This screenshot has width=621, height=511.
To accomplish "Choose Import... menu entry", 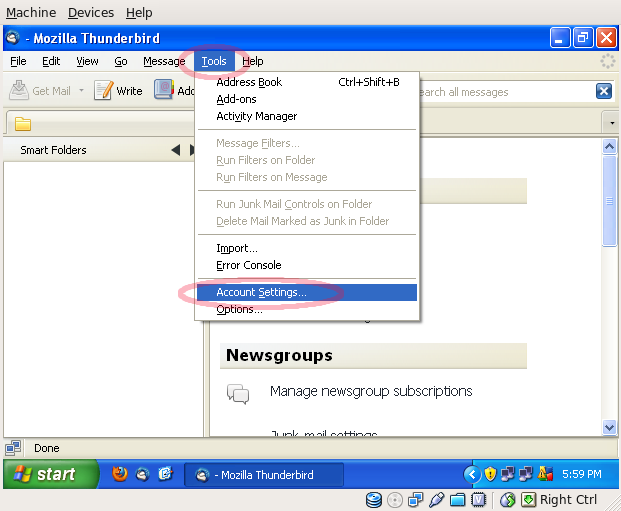I will tap(307, 248).
